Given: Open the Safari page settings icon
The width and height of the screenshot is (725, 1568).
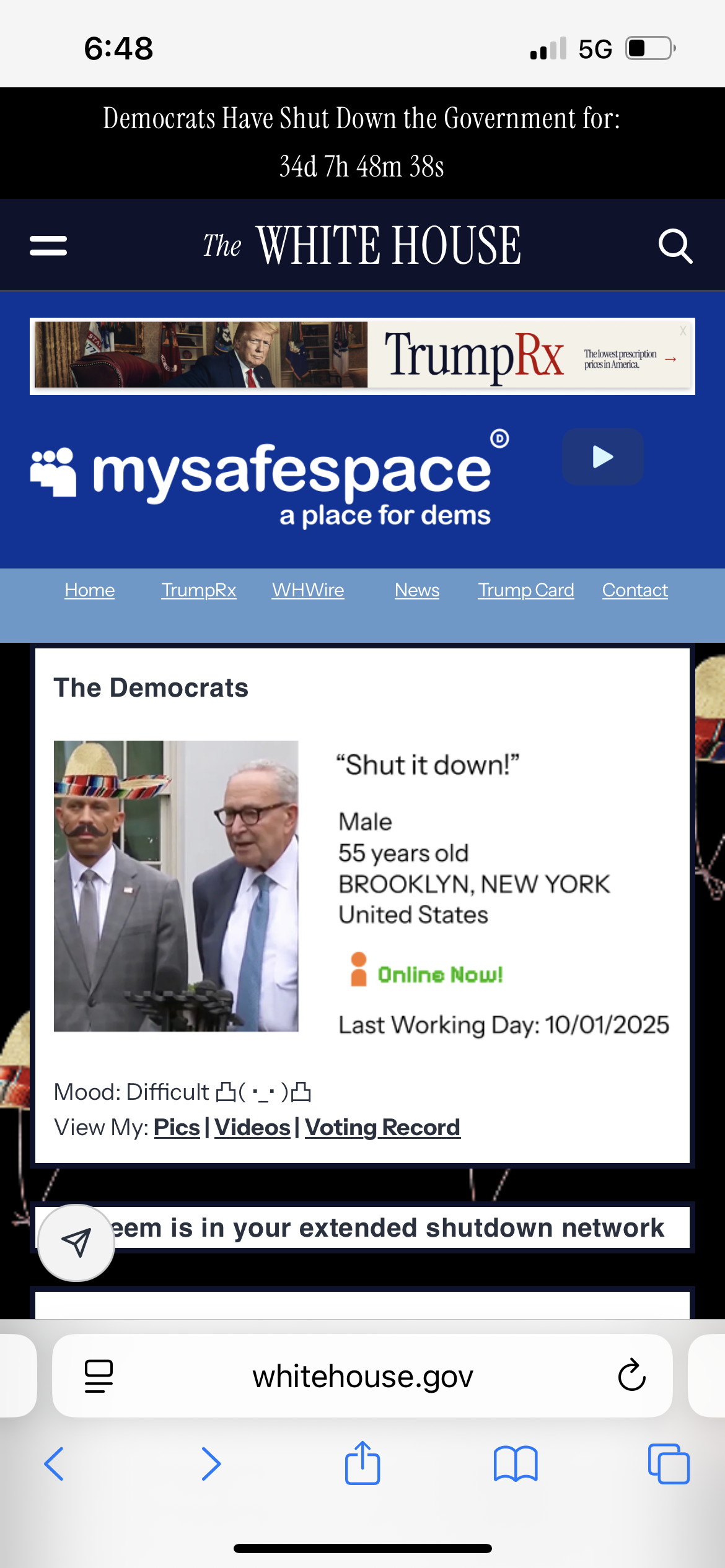Looking at the screenshot, I should click(x=99, y=1376).
